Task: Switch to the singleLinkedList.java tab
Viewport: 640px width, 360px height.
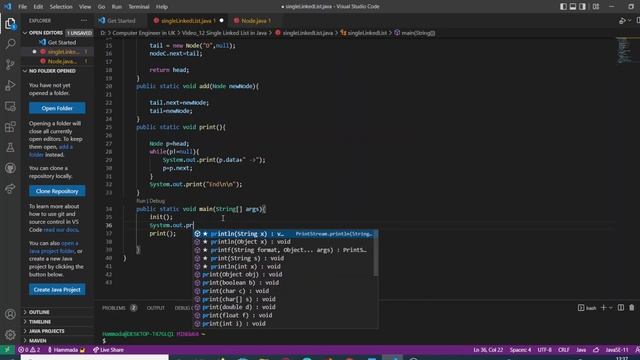Action: pyautogui.click(x=188, y=20)
